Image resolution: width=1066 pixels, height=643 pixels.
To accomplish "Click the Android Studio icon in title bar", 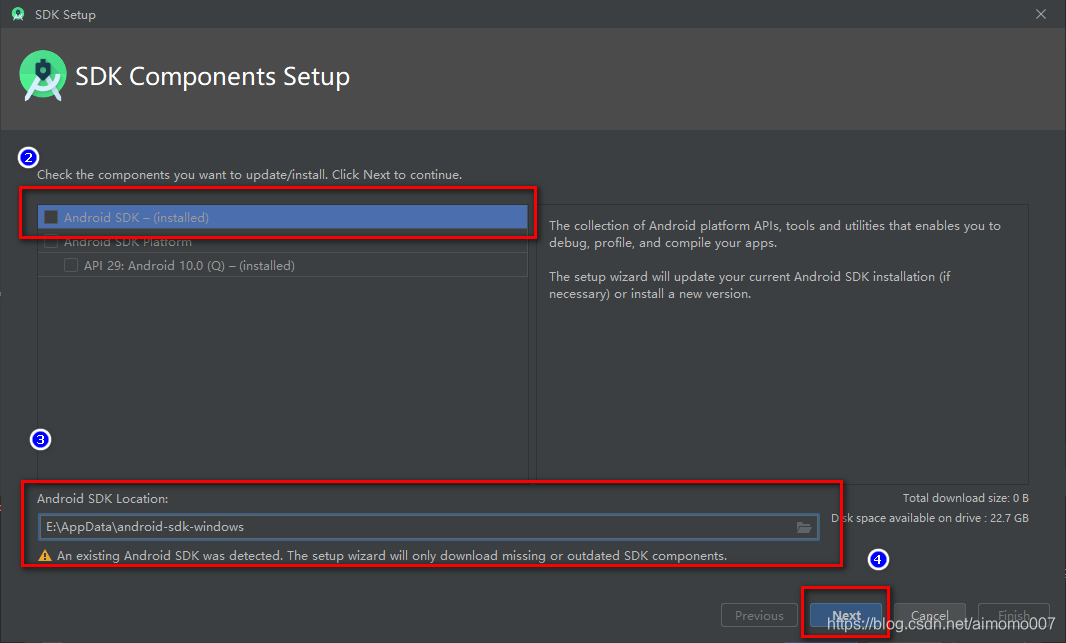I will (x=17, y=15).
